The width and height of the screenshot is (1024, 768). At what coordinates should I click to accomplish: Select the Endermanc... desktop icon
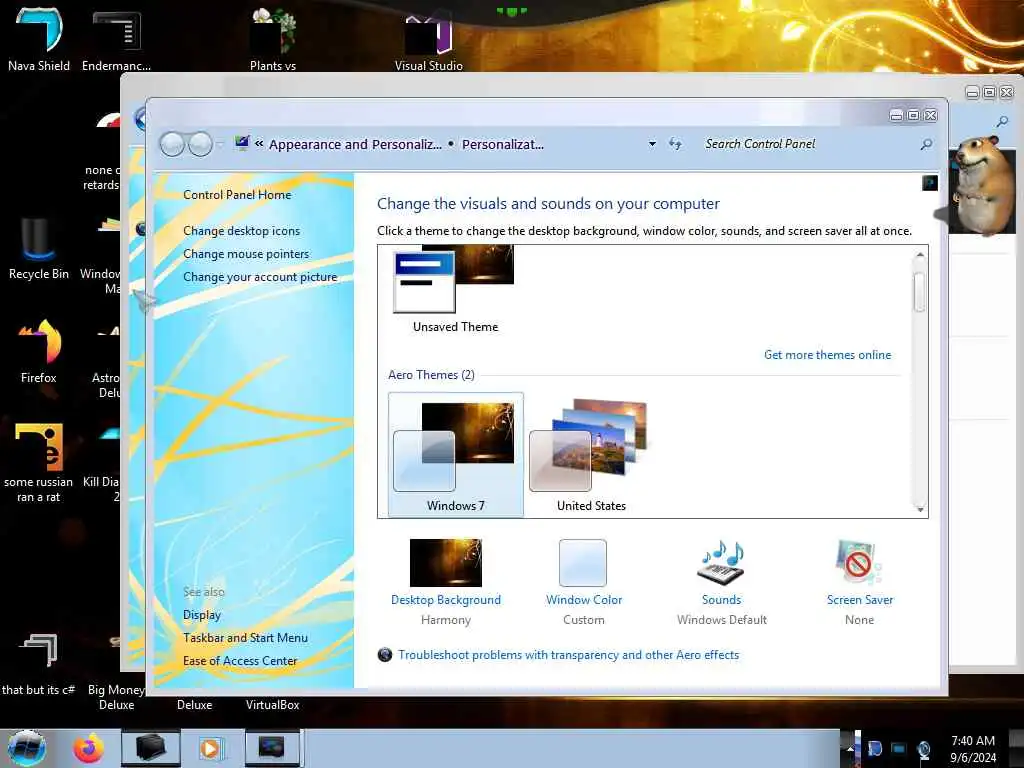pos(116,39)
